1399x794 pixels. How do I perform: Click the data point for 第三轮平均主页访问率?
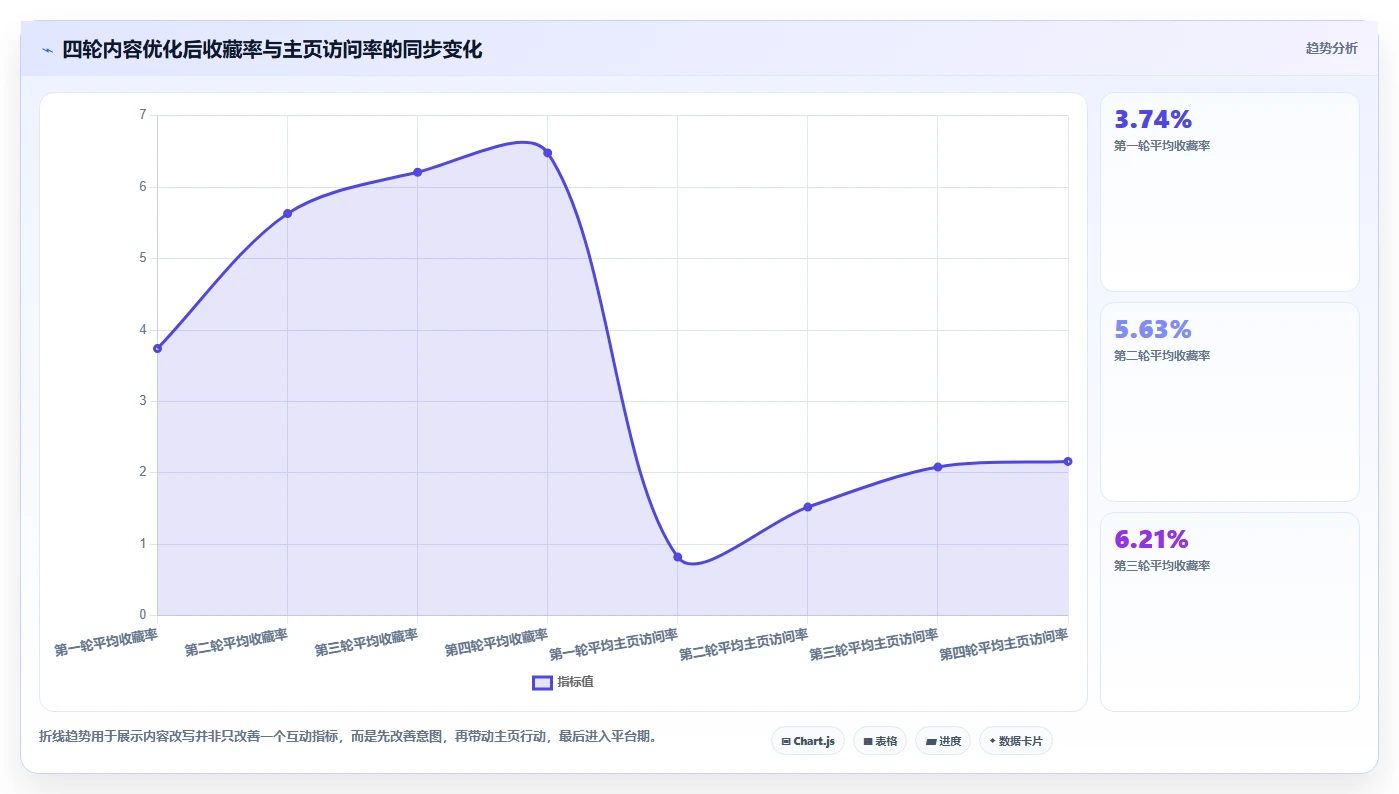pos(937,467)
